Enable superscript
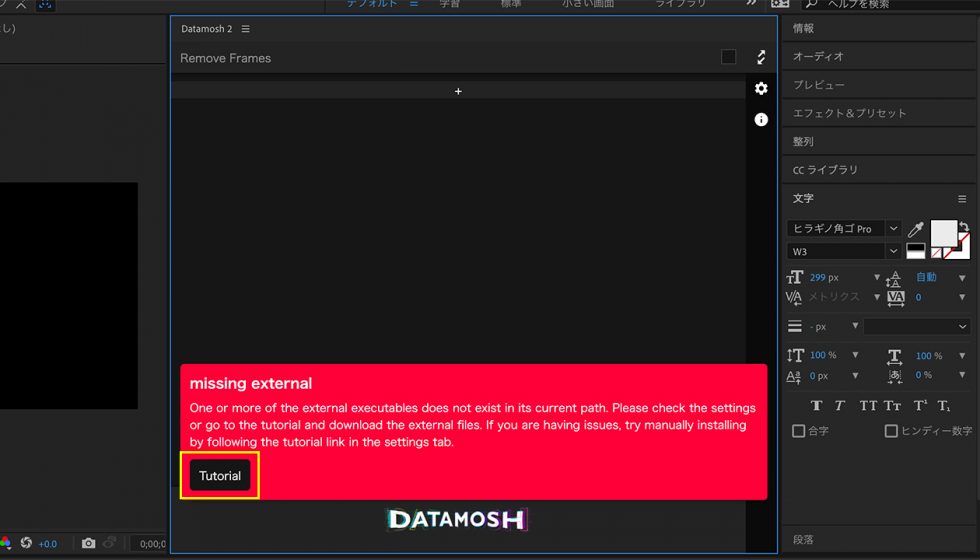 pos(920,406)
